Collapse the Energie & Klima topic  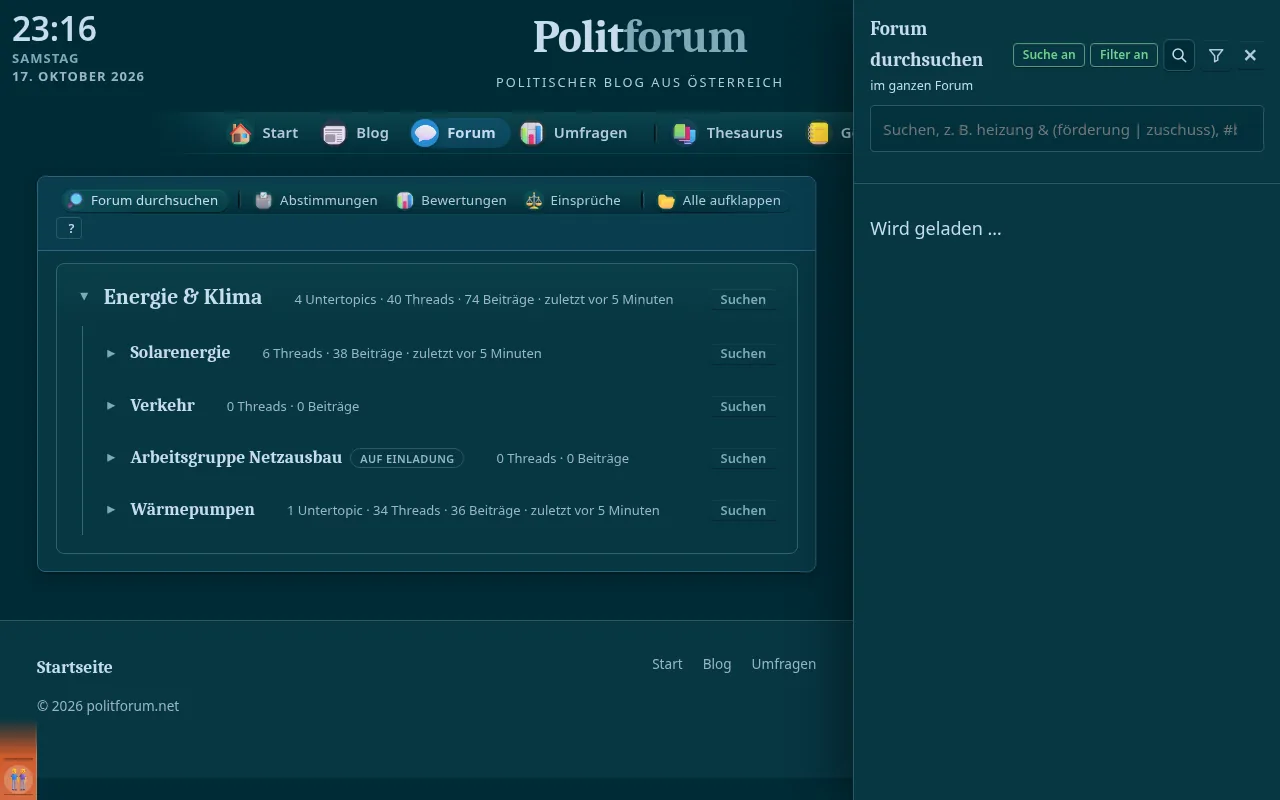(84, 297)
